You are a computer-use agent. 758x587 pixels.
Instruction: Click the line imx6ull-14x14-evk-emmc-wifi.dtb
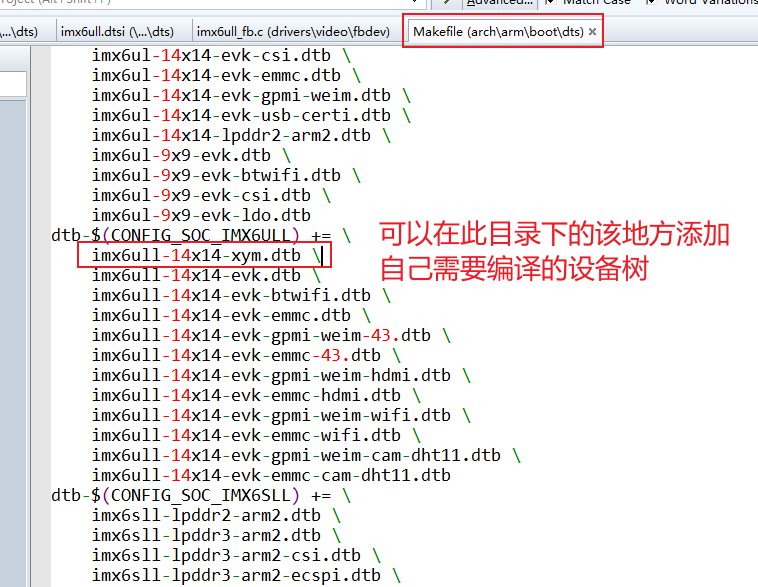[x=256, y=436]
